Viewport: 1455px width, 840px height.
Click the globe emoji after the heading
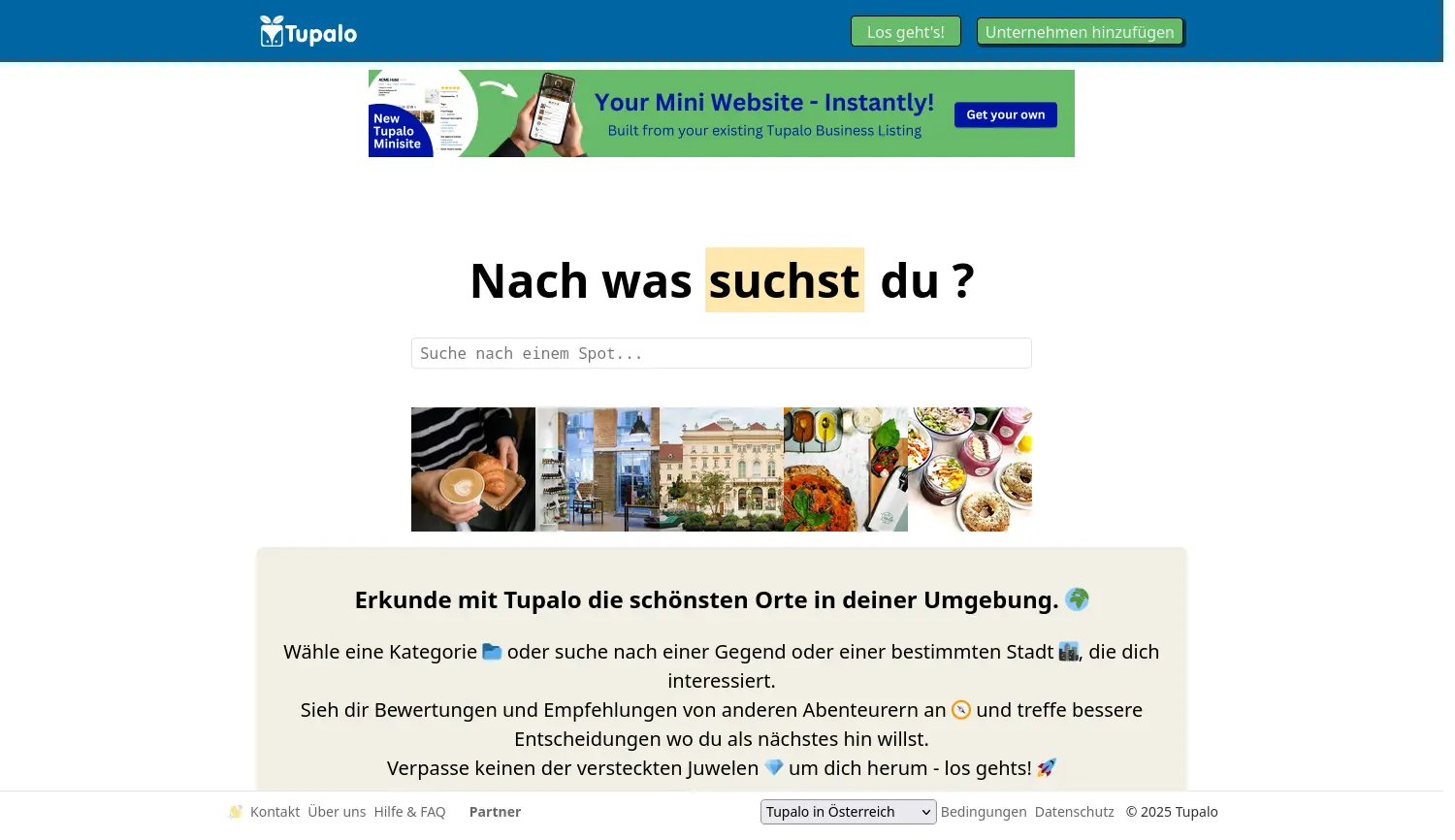click(1077, 599)
